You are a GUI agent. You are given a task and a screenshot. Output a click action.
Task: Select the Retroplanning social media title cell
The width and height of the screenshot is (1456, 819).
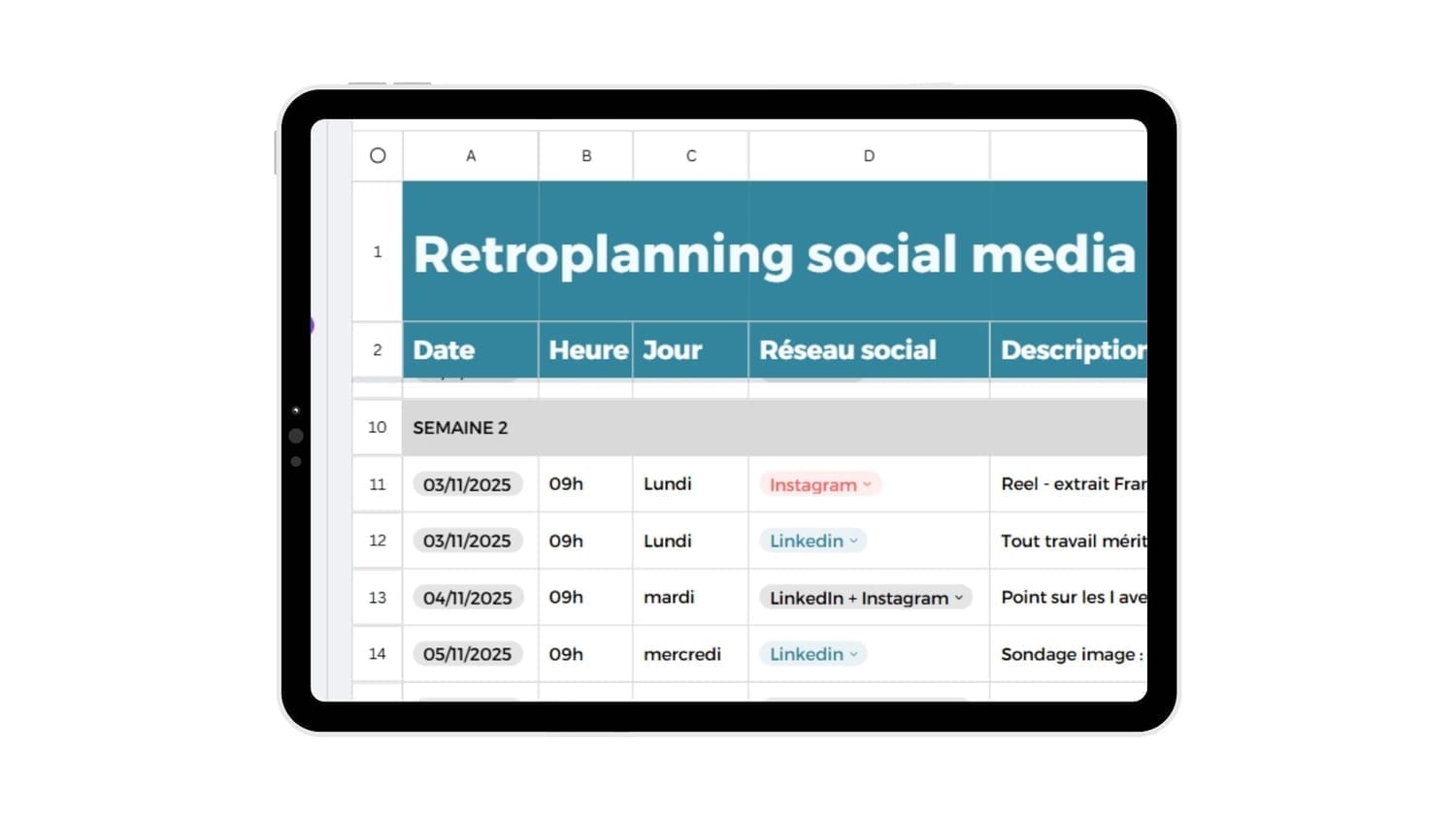click(x=774, y=253)
